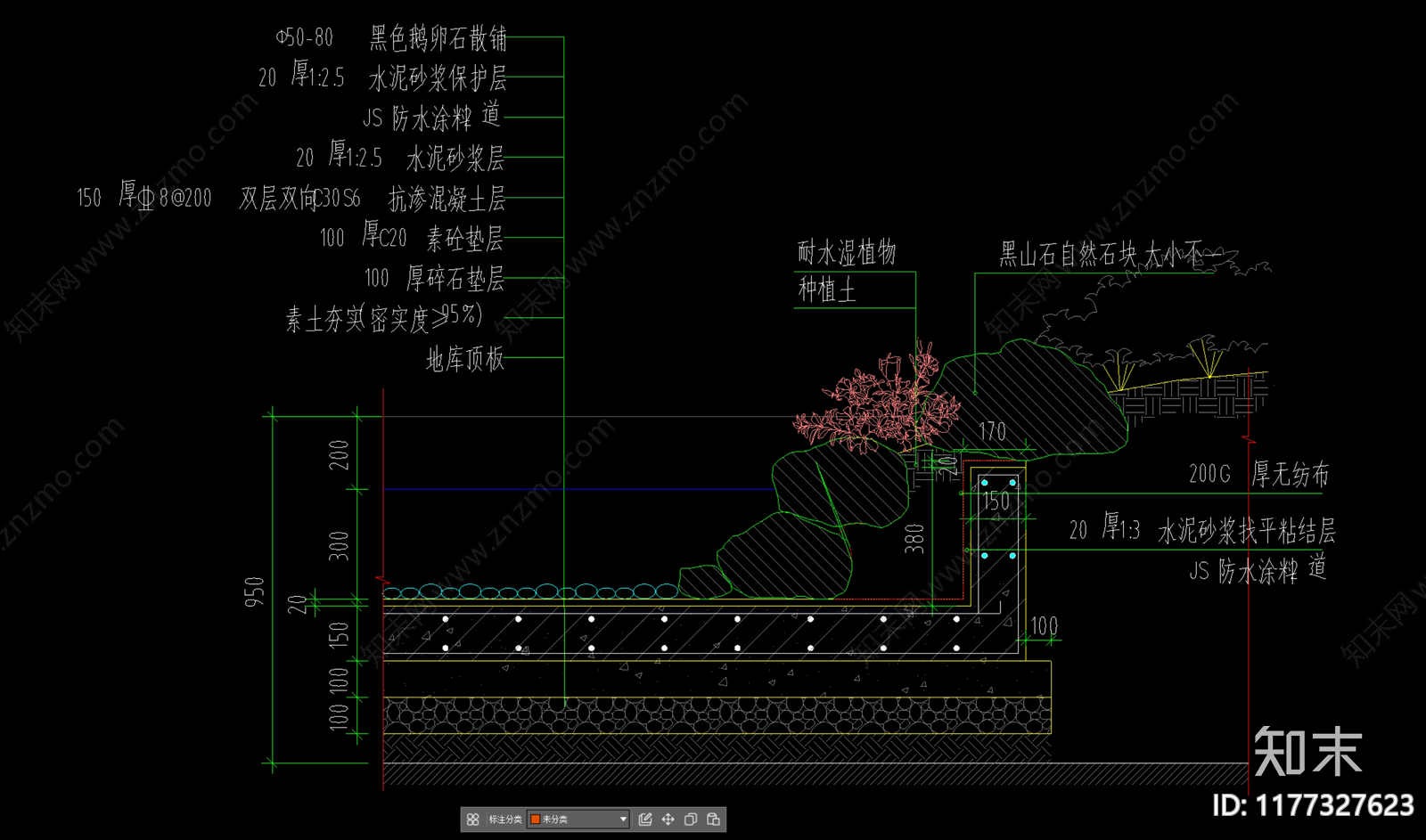Click the 厚碎石垫层 annotation text
1426x840 pixels.
pos(455,278)
